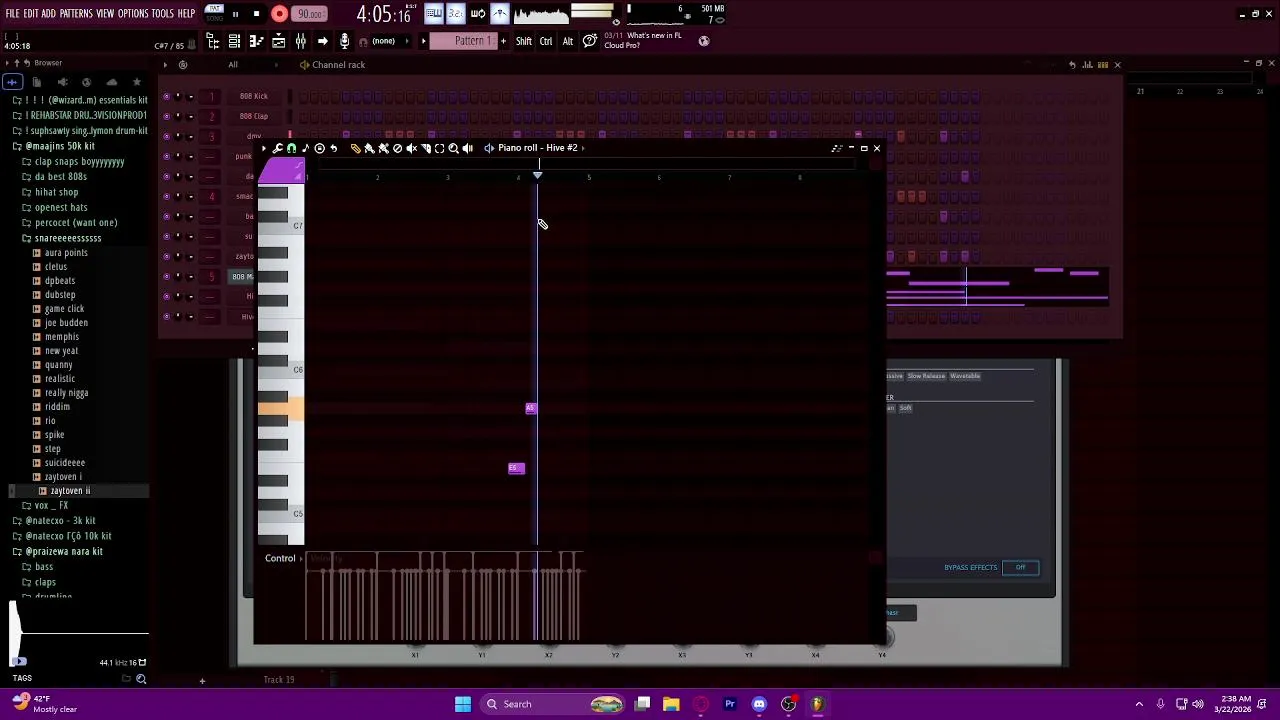Image resolution: width=1280 pixels, height=720 pixels.
Task: Open What's new in FL Cloud Pro news
Action: point(643,40)
